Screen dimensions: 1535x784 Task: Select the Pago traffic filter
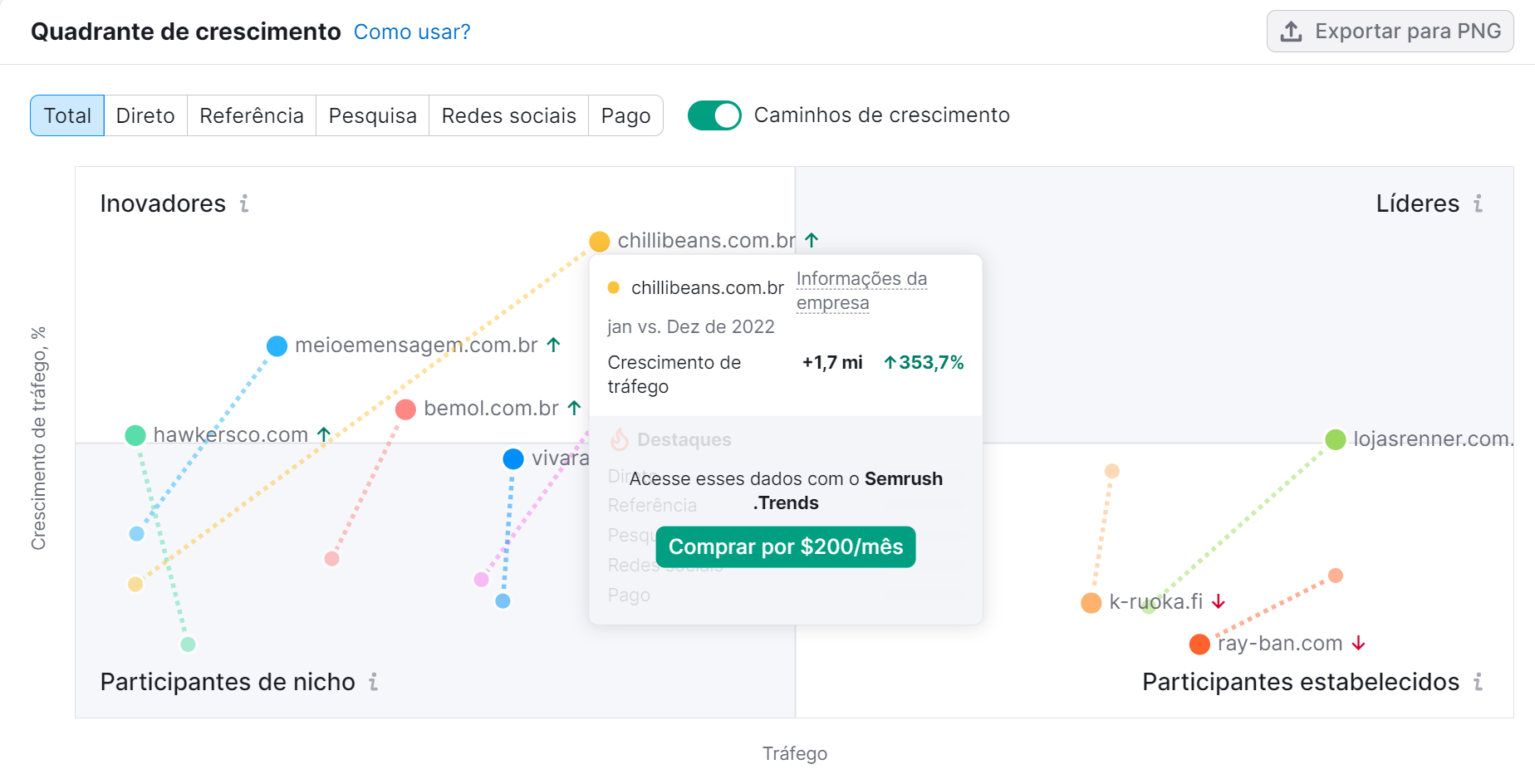coord(625,115)
